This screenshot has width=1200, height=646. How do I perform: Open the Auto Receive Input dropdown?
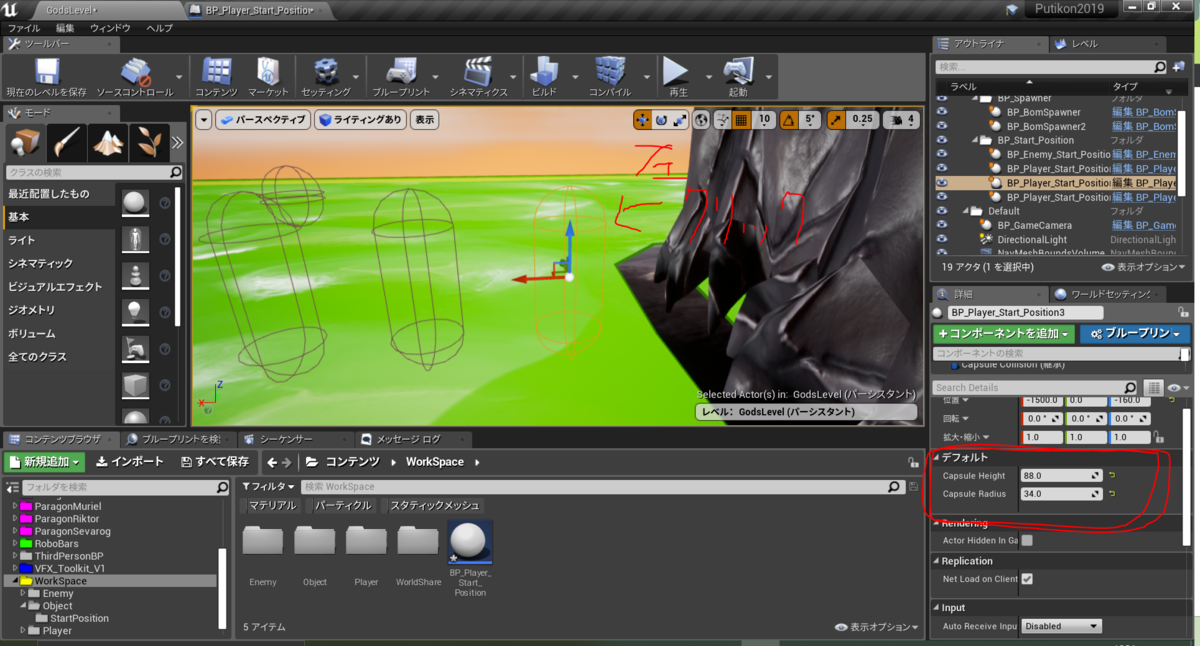pyautogui.click(x=1061, y=626)
